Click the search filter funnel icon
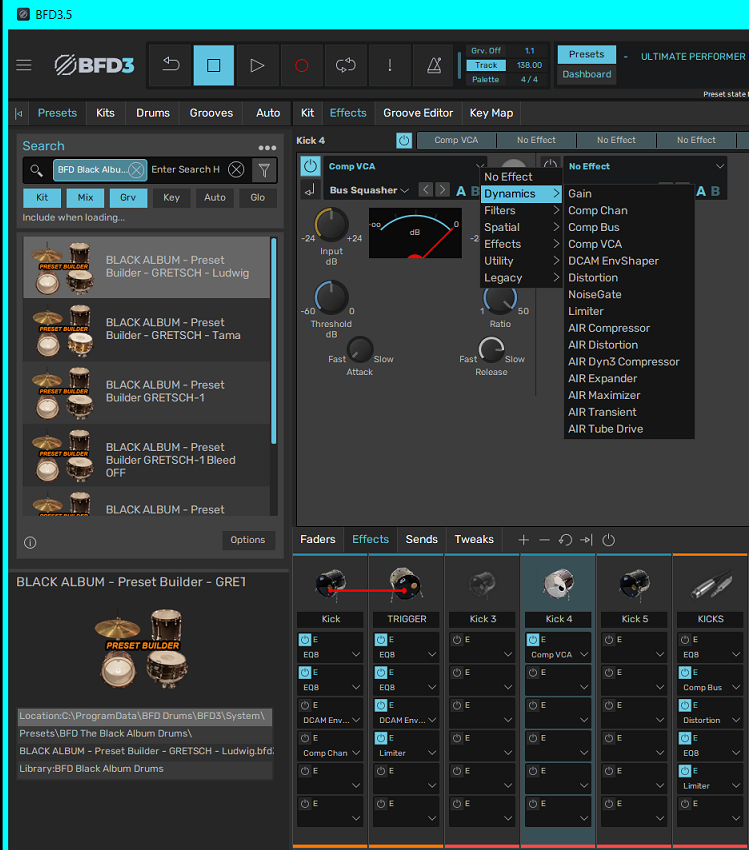Viewport: 749px width, 850px height. coord(263,170)
